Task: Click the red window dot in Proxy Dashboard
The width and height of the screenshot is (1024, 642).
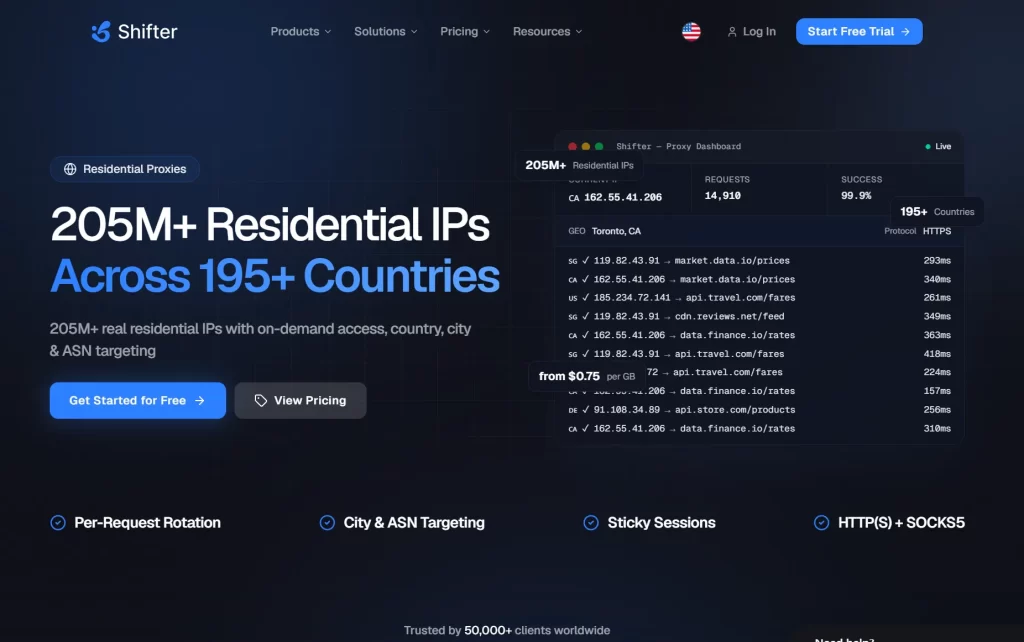Action: [x=573, y=146]
